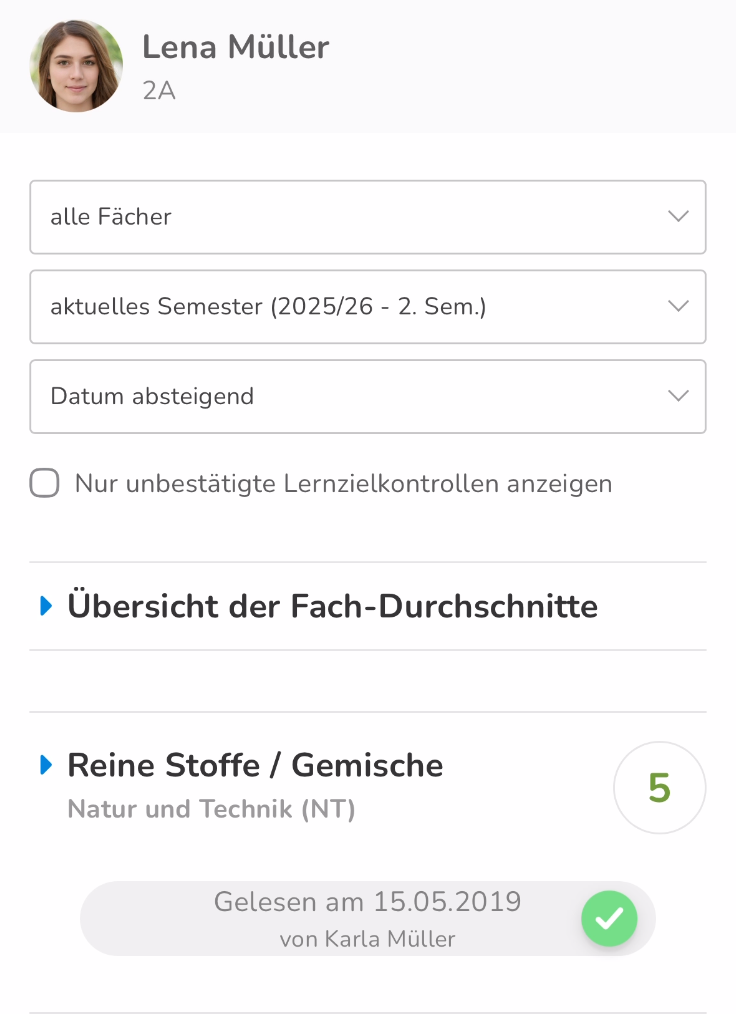Click the chevron arrow on the semester selector
The width and height of the screenshot is (736, 1014).
pyautogui.click(x=678, y=306)
